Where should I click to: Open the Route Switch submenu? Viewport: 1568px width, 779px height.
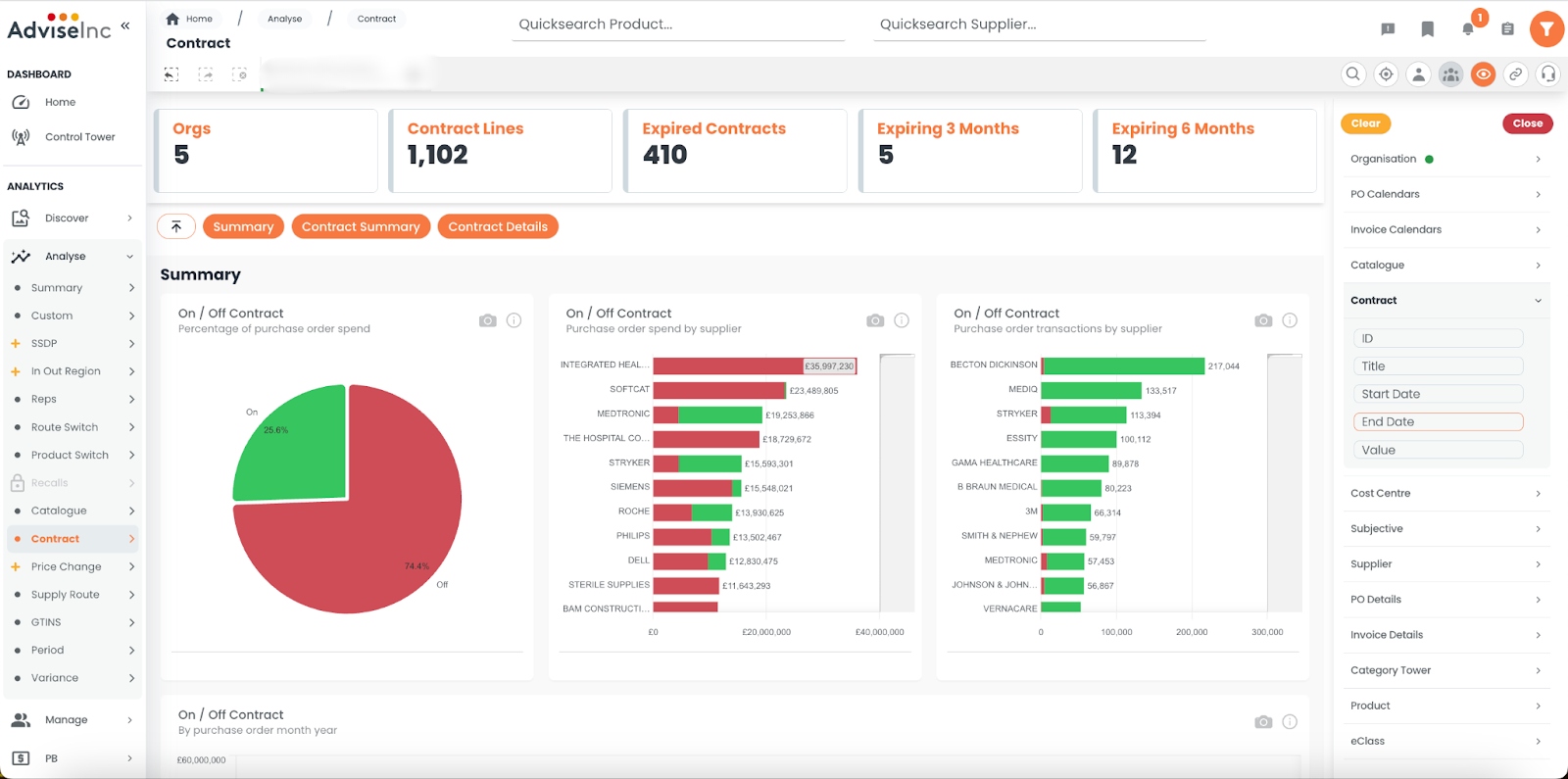click(73, 427)
